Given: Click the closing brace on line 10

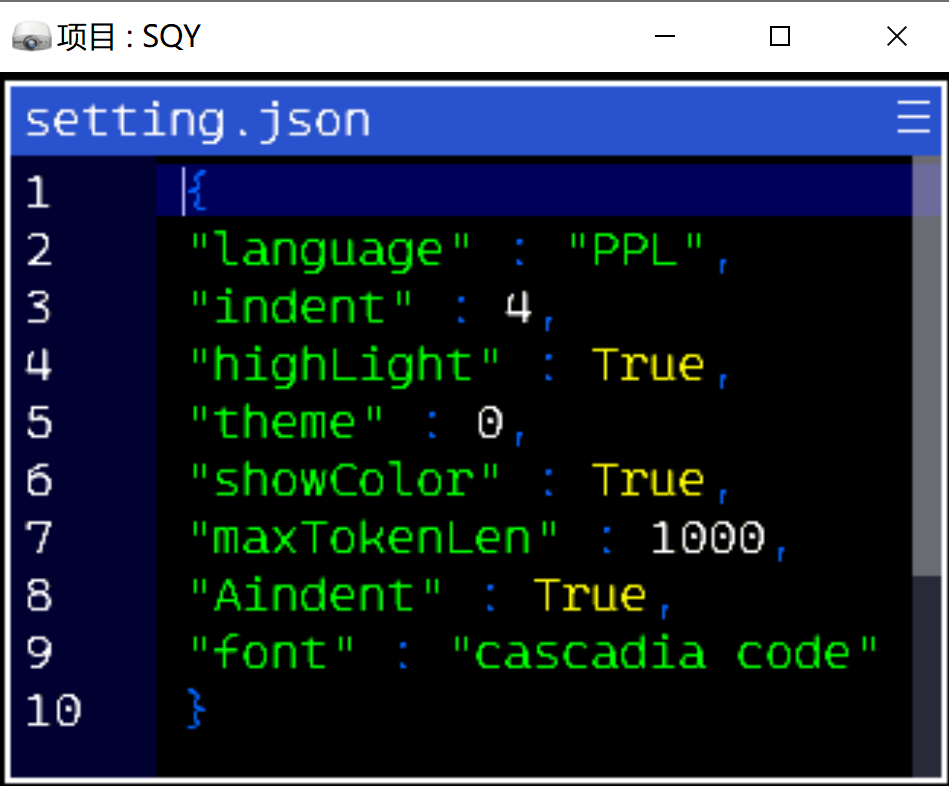Looking at the screenshot, I should coord(197,709).
